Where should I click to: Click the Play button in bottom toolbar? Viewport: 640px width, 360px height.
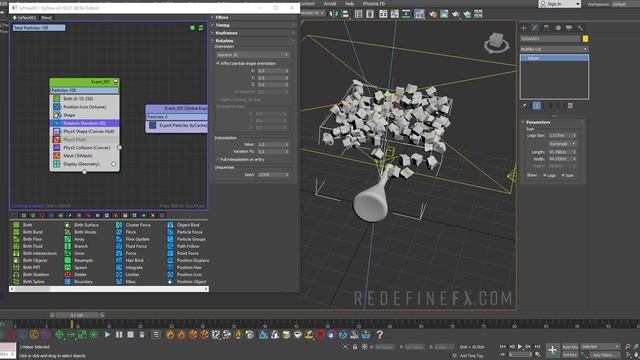[x=107, y=335]
